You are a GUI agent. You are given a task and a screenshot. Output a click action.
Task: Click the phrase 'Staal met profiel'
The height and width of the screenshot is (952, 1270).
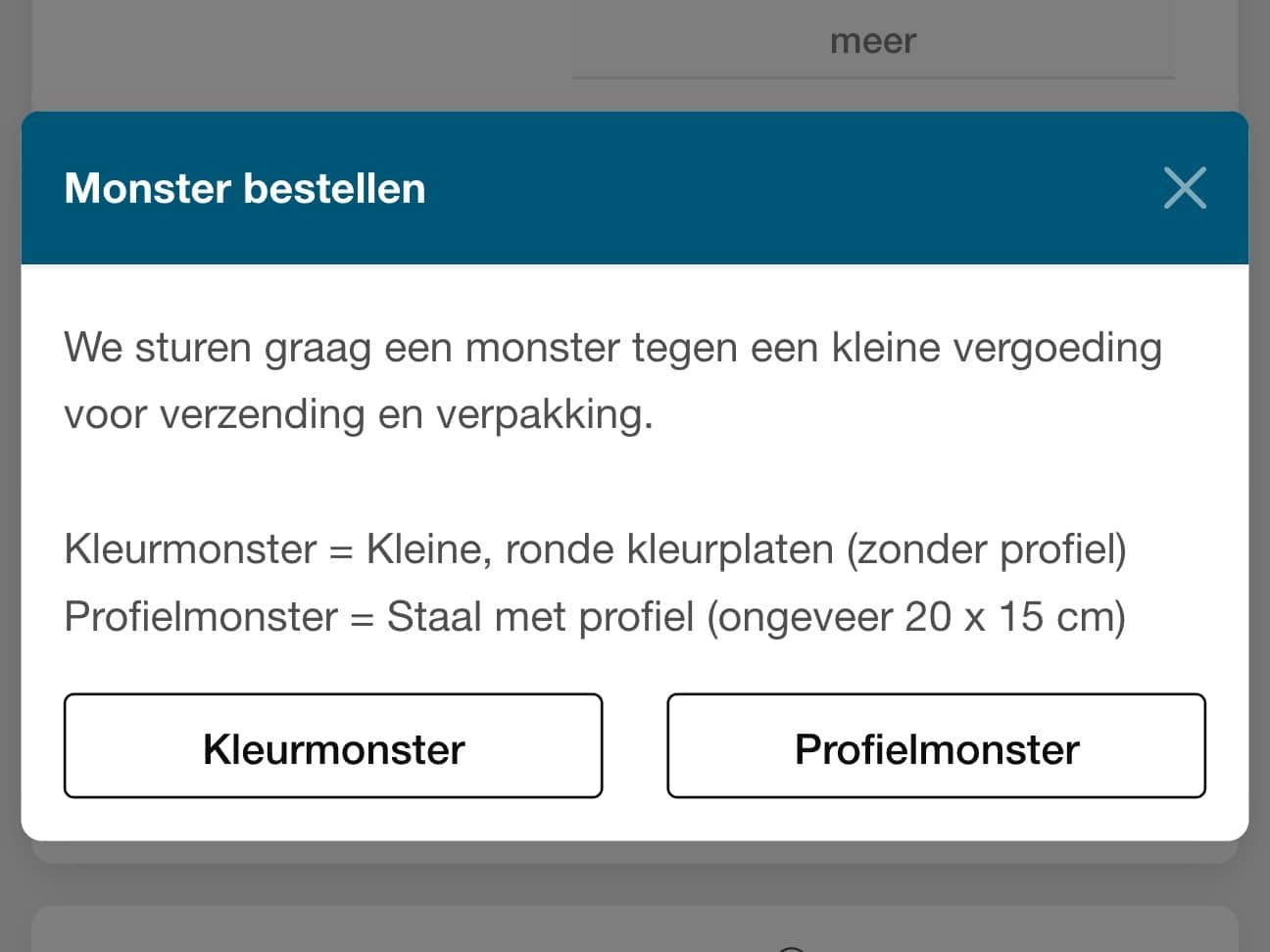click(x=540, y=617)
